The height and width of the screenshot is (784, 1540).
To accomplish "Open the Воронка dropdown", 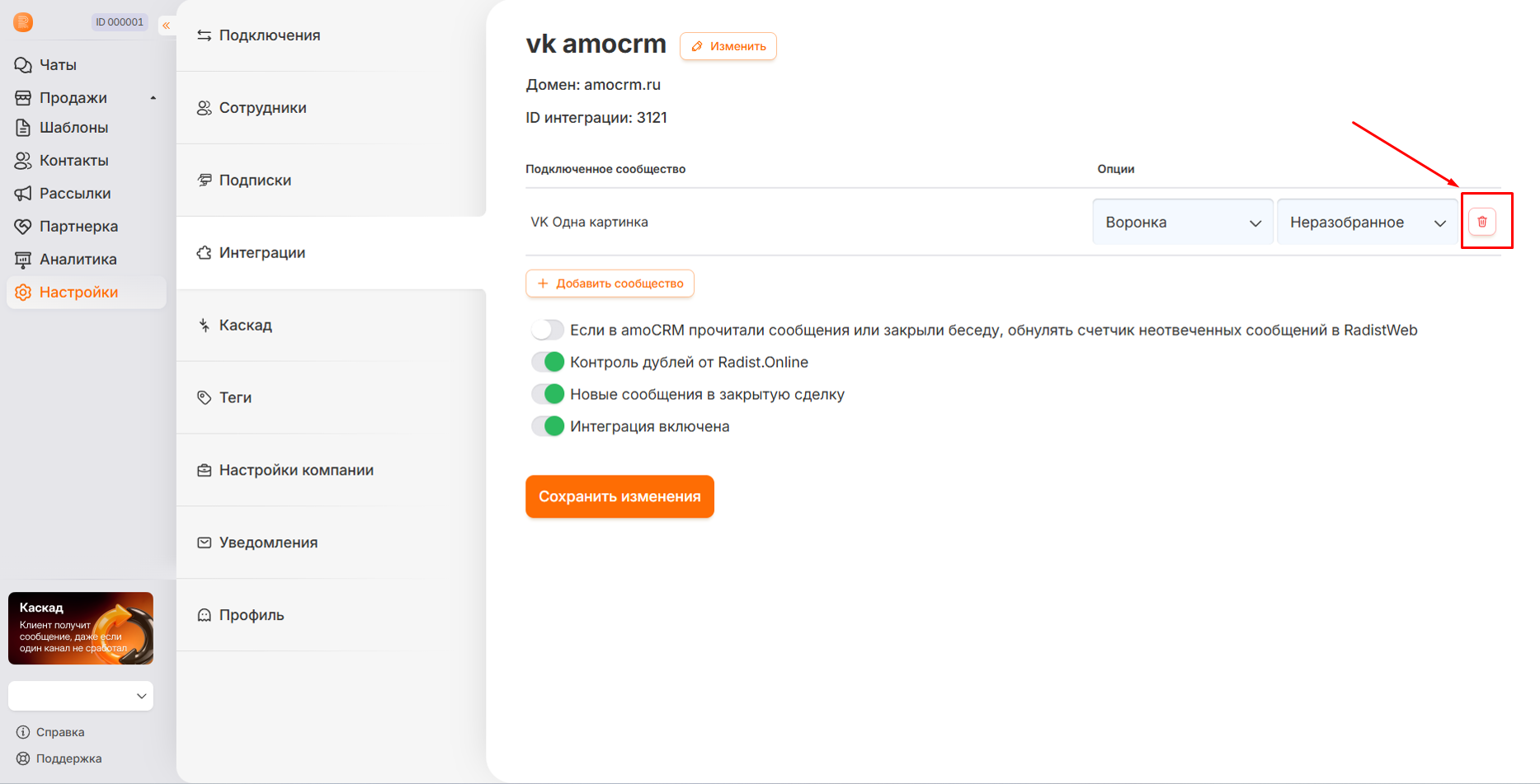I will 1183,222.
